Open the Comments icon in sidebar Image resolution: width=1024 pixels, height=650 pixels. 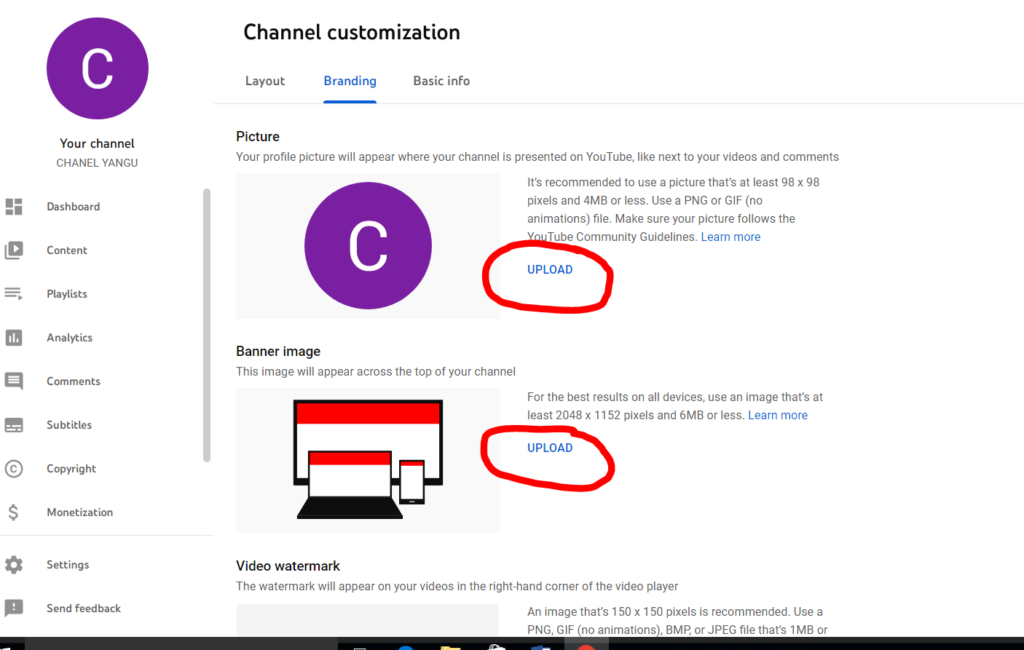point(14,382)
